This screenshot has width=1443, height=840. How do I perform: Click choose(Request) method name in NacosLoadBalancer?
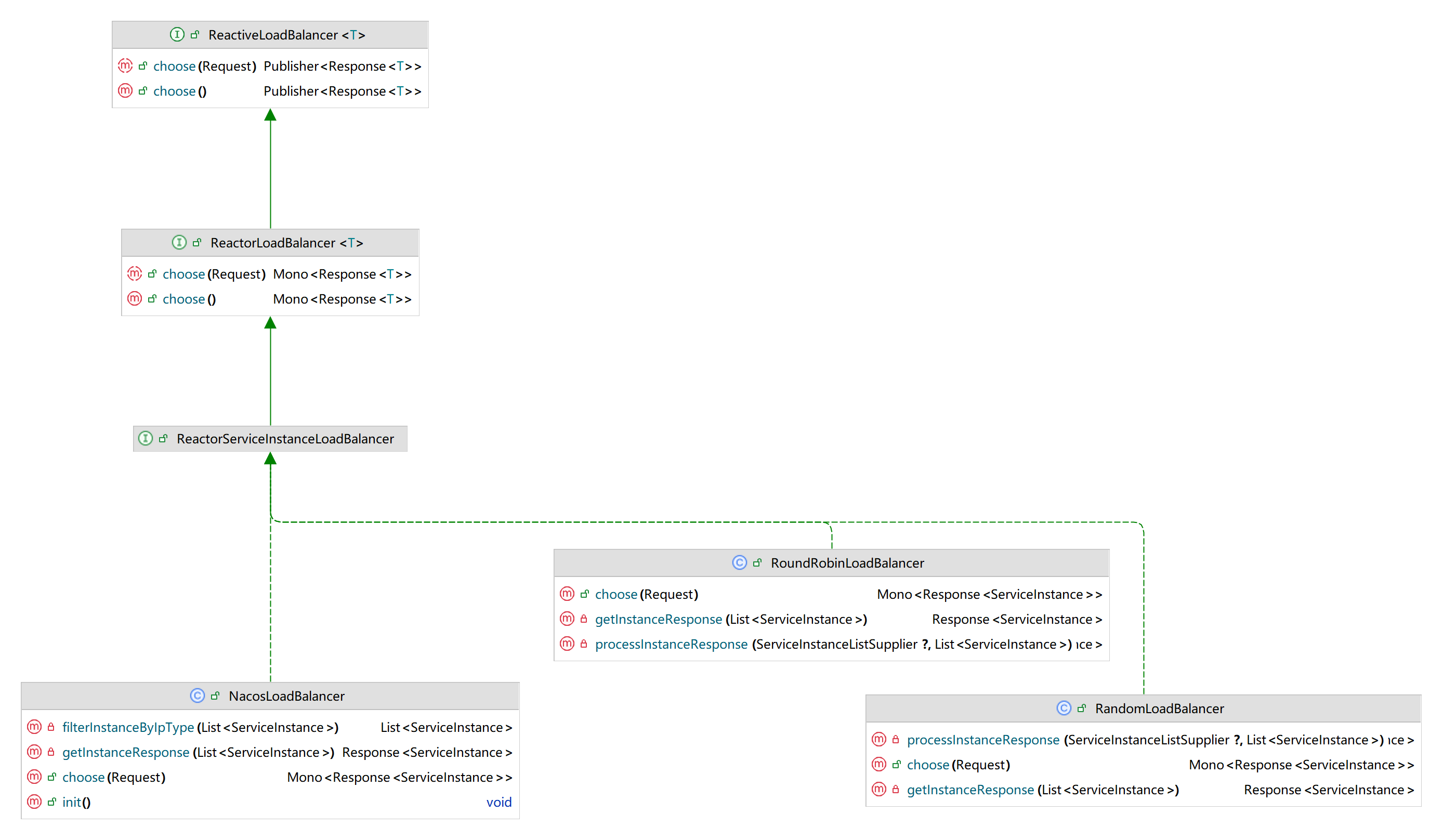coord(113,778)
